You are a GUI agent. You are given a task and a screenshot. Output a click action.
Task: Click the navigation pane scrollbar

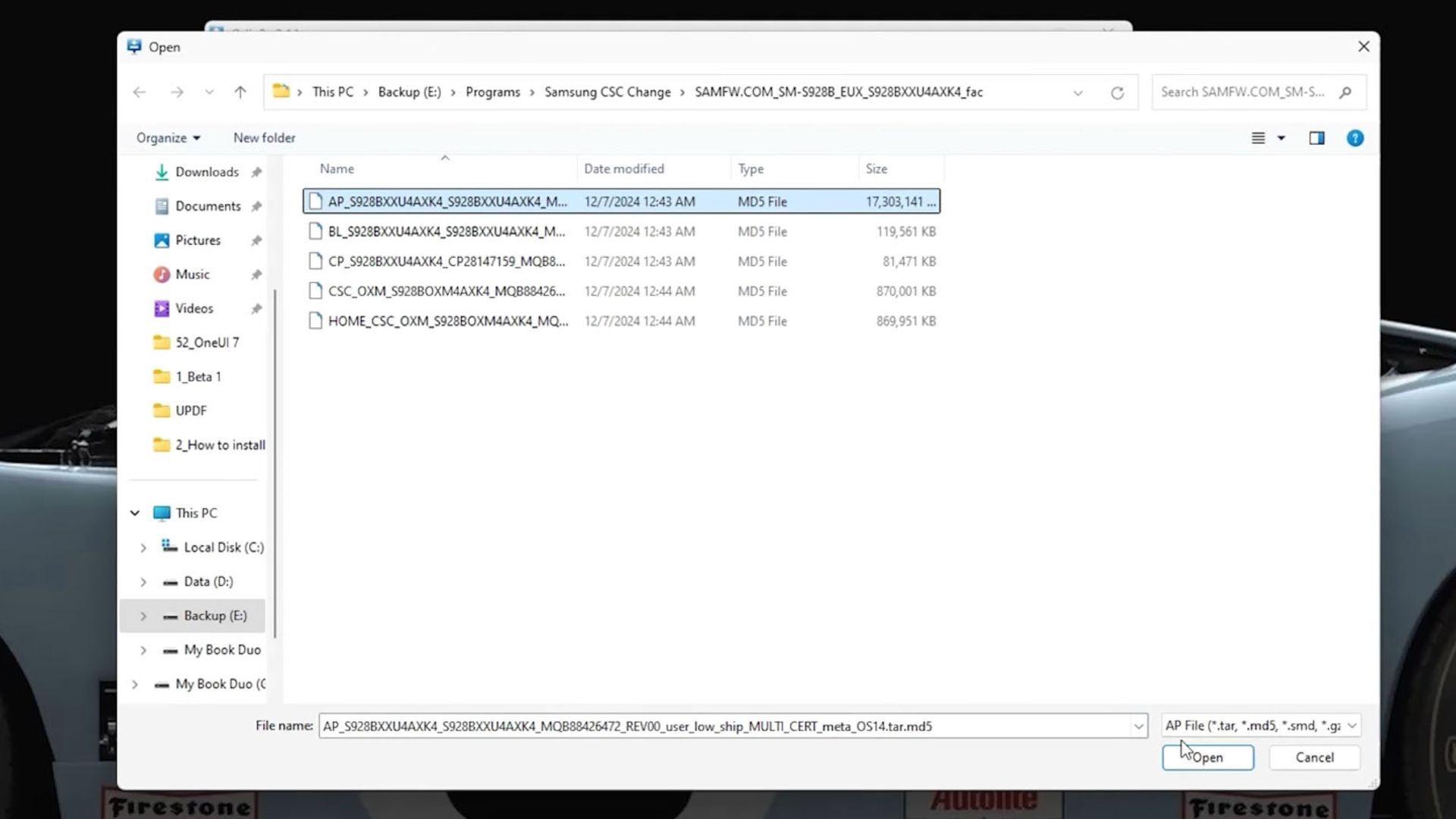[275, 463]
